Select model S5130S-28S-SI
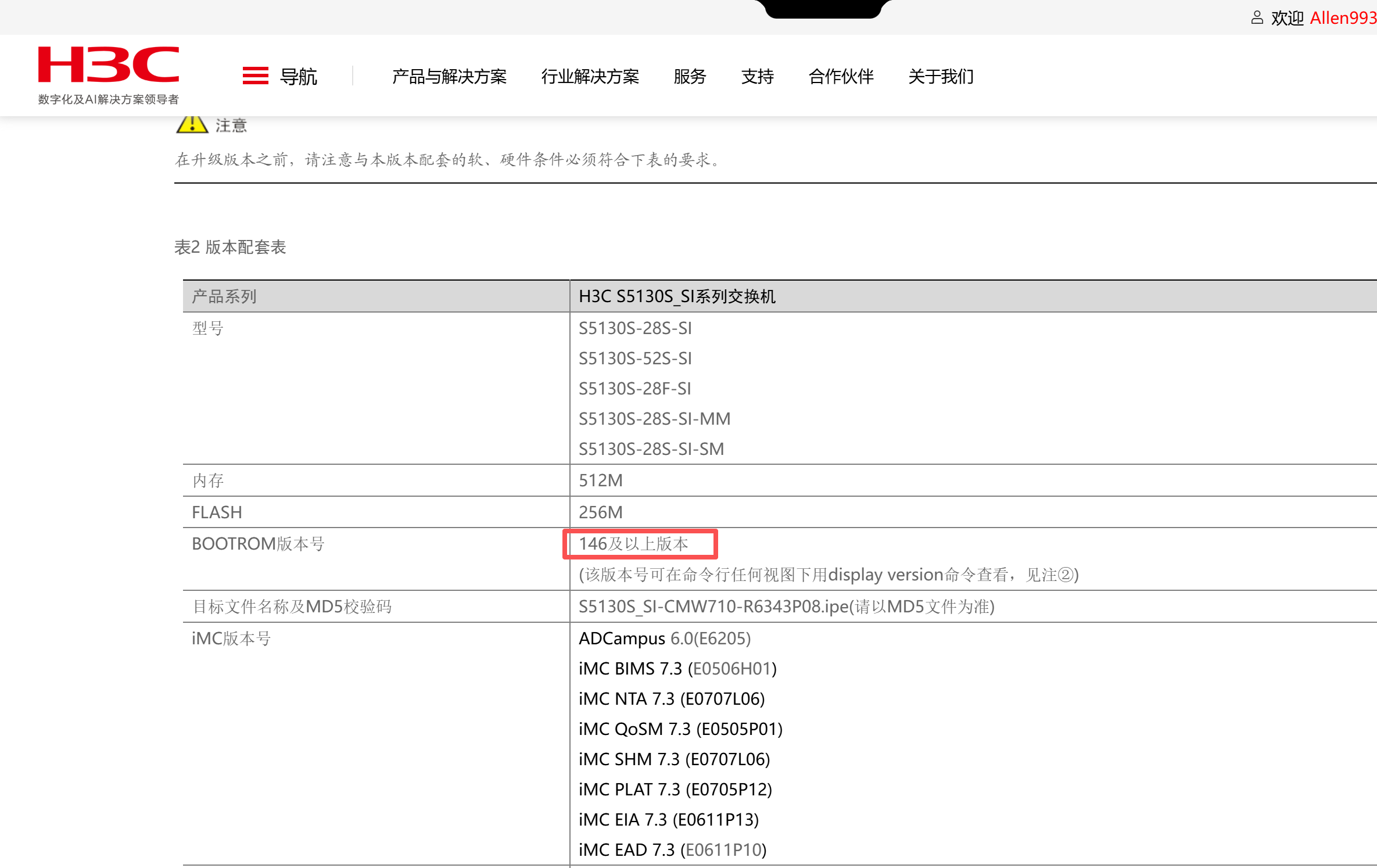This screenshot has width=1377, height=868. (x=635, y=328)
